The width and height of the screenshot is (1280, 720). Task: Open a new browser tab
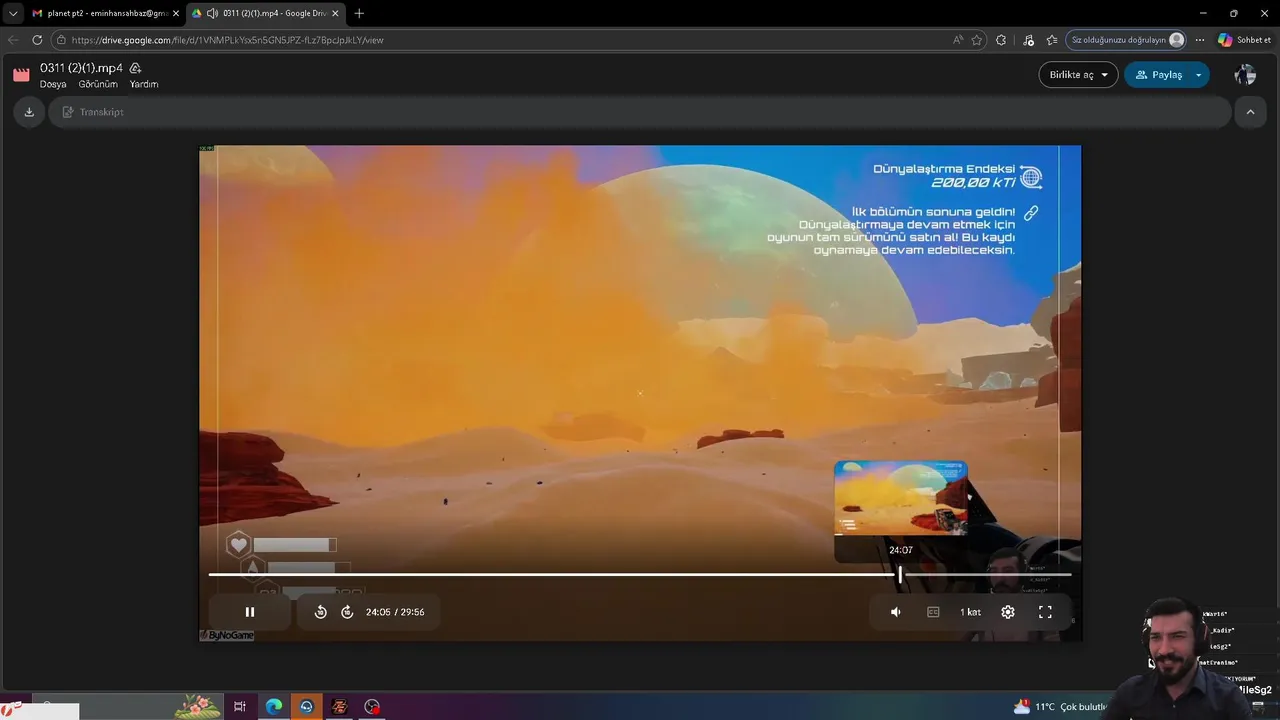click(359, 13)
